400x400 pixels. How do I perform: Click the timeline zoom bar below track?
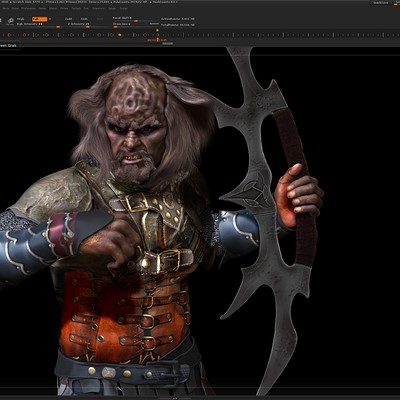click(167, 43)
